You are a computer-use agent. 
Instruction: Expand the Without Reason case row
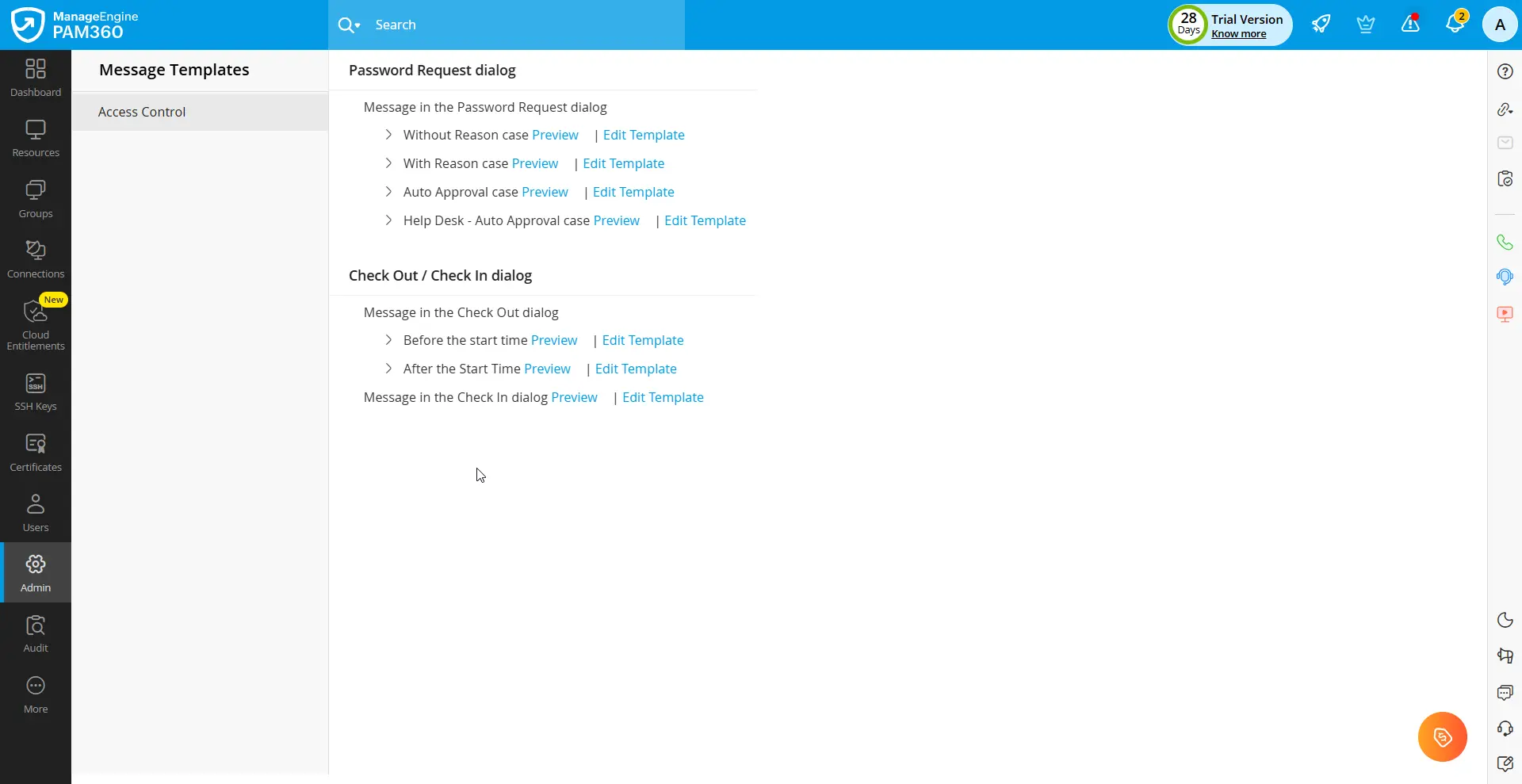pos(388,135)
